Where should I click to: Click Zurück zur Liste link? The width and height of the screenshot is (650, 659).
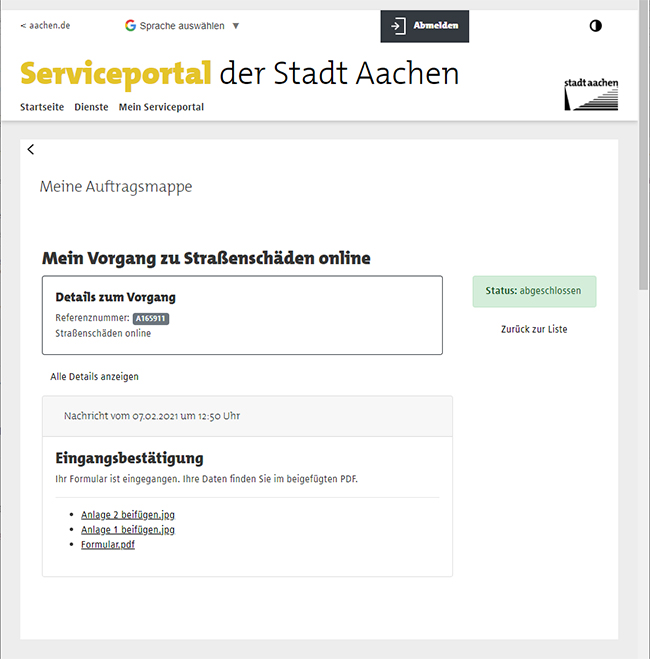click(534, 329)
